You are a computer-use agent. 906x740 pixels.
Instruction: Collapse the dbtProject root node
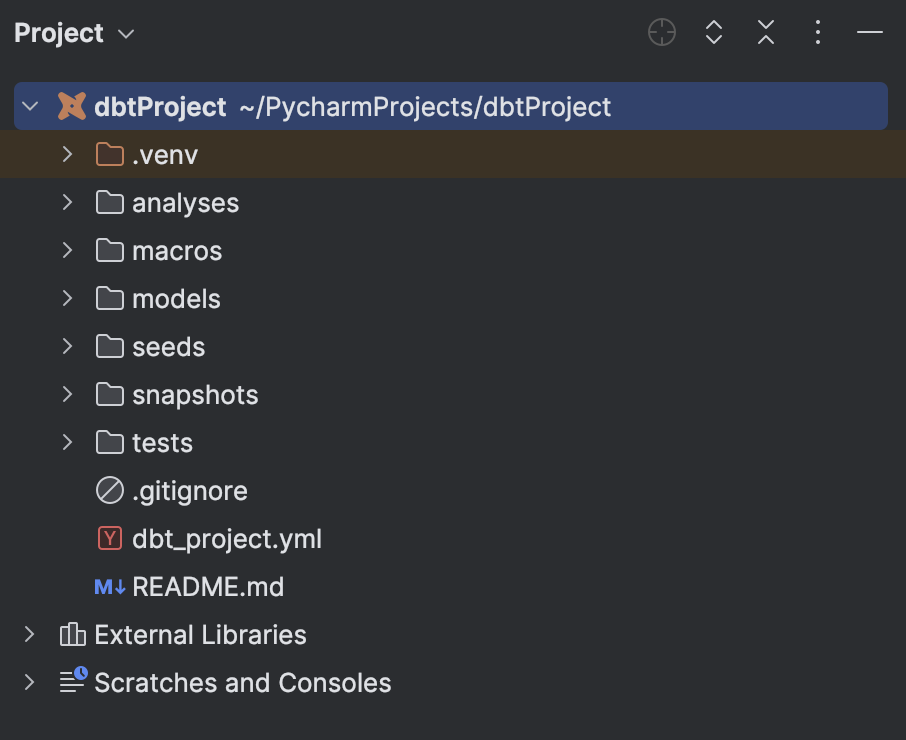30,105
